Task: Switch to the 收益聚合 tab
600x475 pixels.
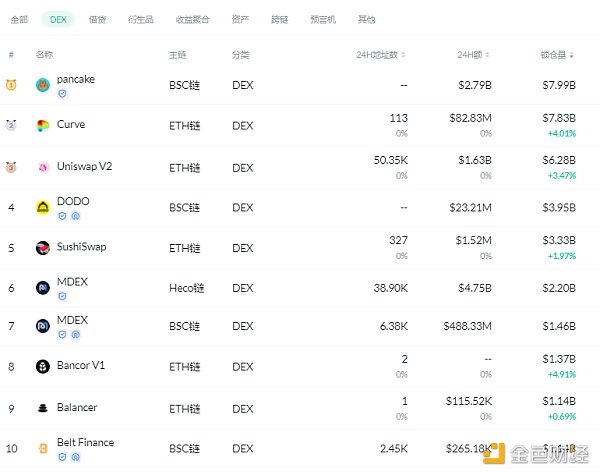Action: (192, 19)
